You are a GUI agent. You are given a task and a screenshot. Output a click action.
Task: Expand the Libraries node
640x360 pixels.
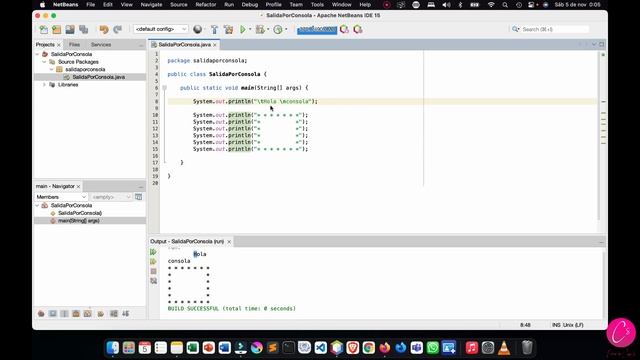point(44,85)
